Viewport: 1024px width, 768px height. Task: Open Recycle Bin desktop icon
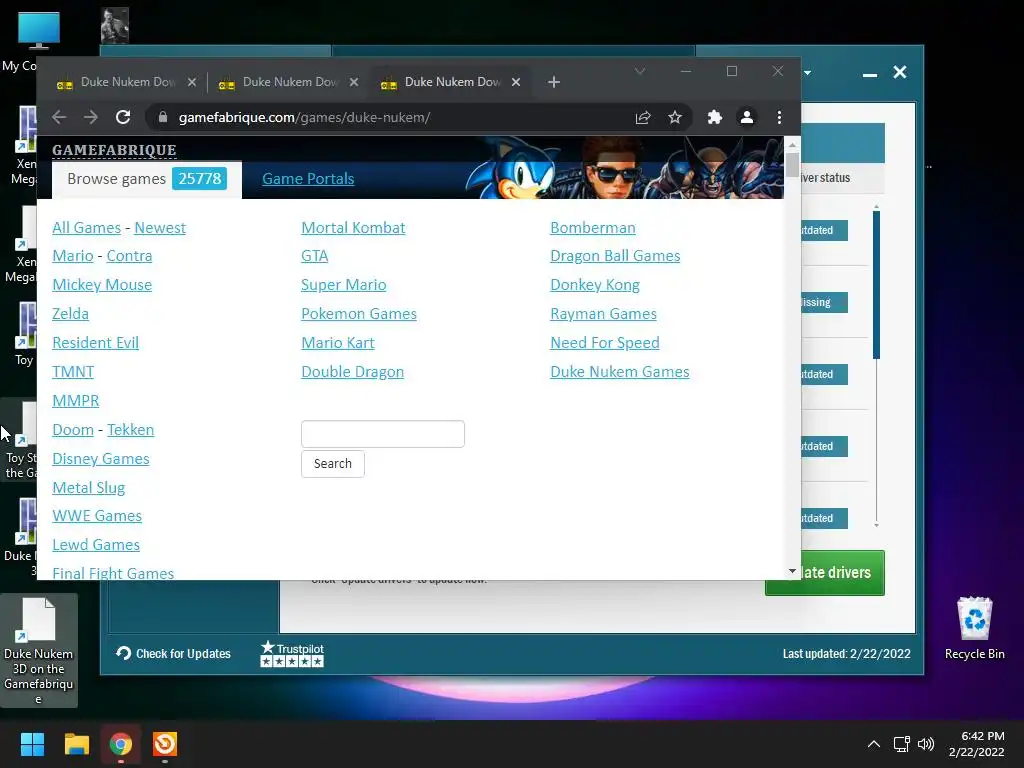click(974, 628)
